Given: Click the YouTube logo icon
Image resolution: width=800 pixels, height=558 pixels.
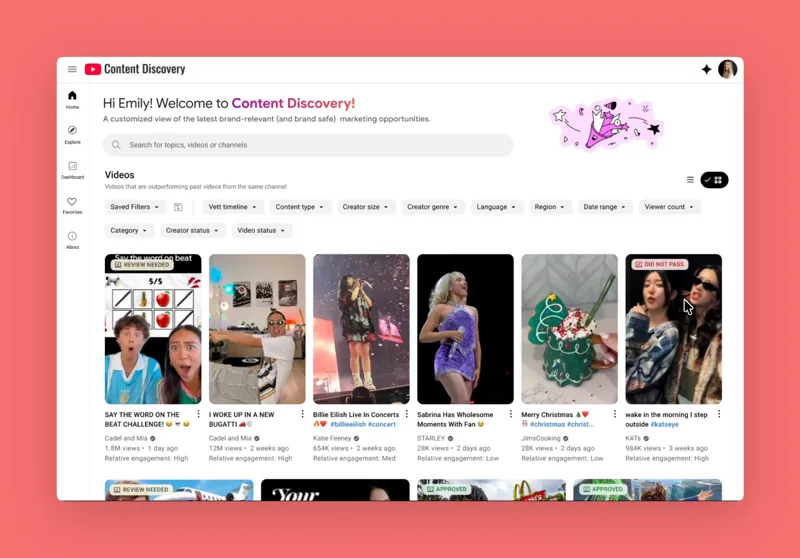Looking at the screenshot, I should [x=93, y=69].
